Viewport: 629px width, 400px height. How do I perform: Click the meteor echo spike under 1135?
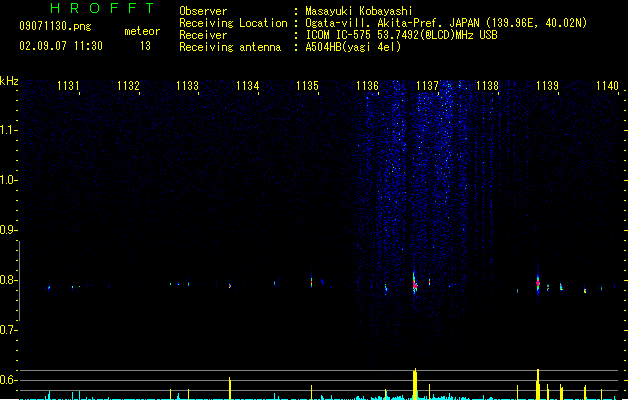click(x=311, y=281)
